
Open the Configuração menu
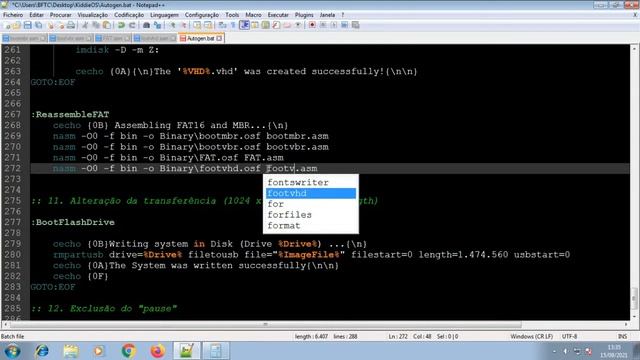pos(202,15)
